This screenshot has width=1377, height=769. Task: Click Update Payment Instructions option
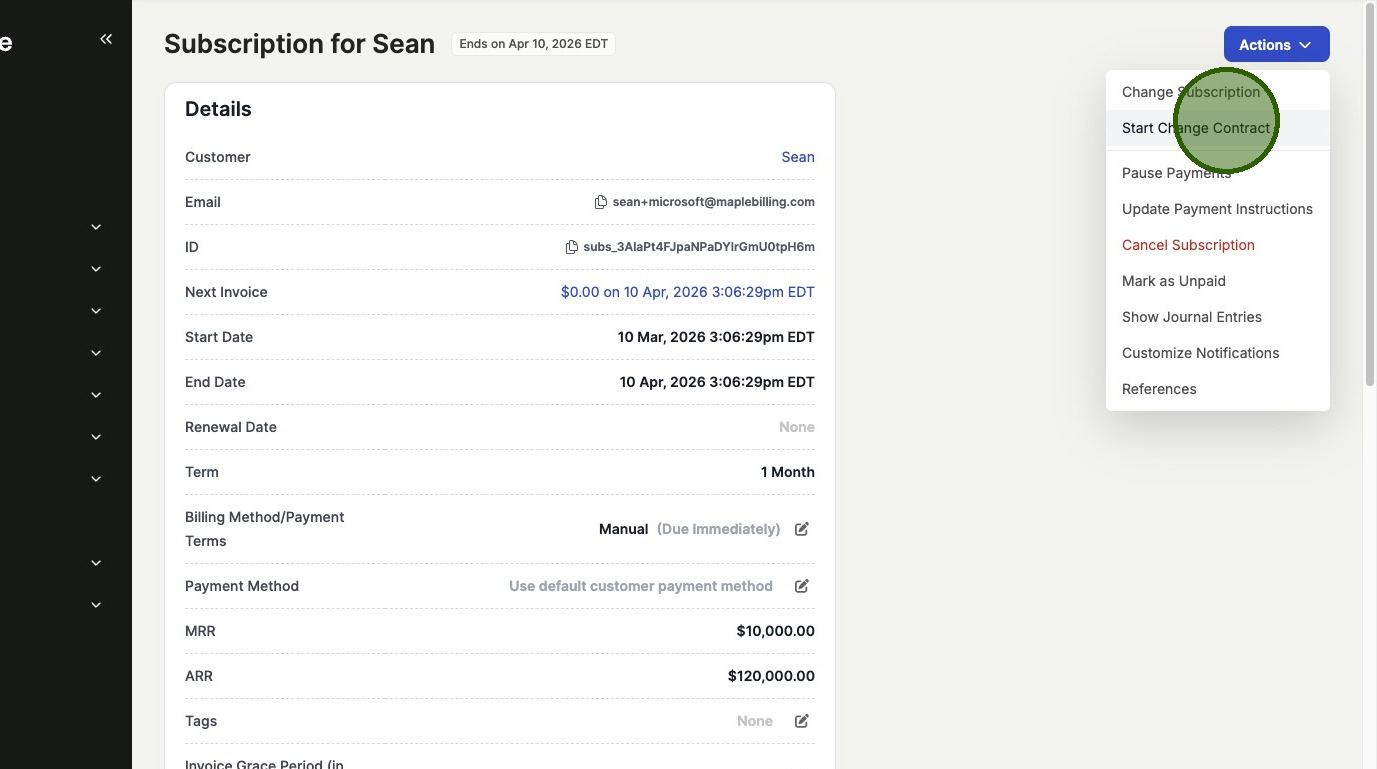click(x=1217, y=209)
